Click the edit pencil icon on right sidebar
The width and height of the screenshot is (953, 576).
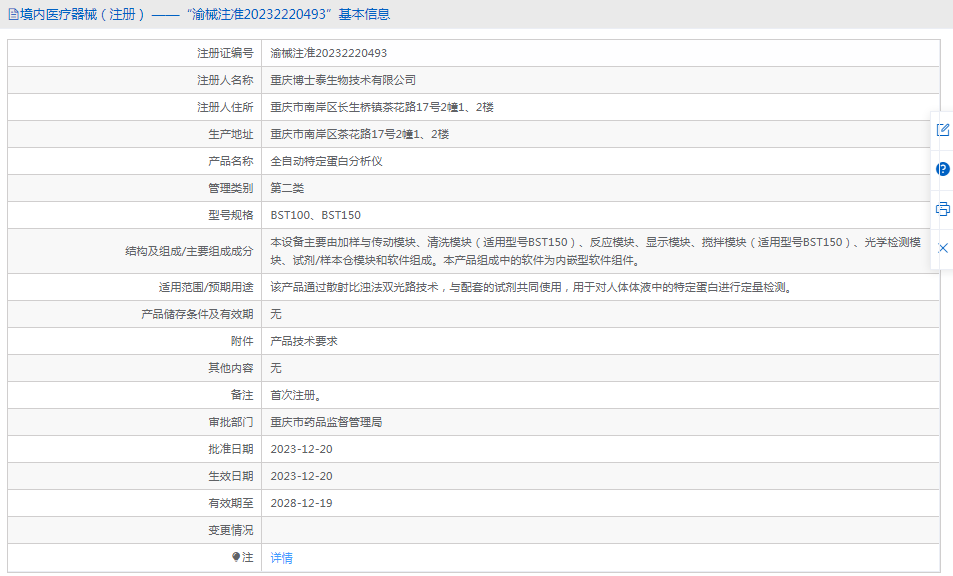pyautogui.click(x=943, y=130)
